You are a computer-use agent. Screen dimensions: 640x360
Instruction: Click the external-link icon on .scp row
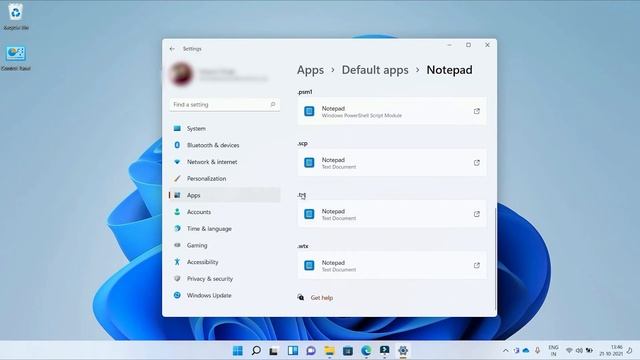click(x=476, y=163)
